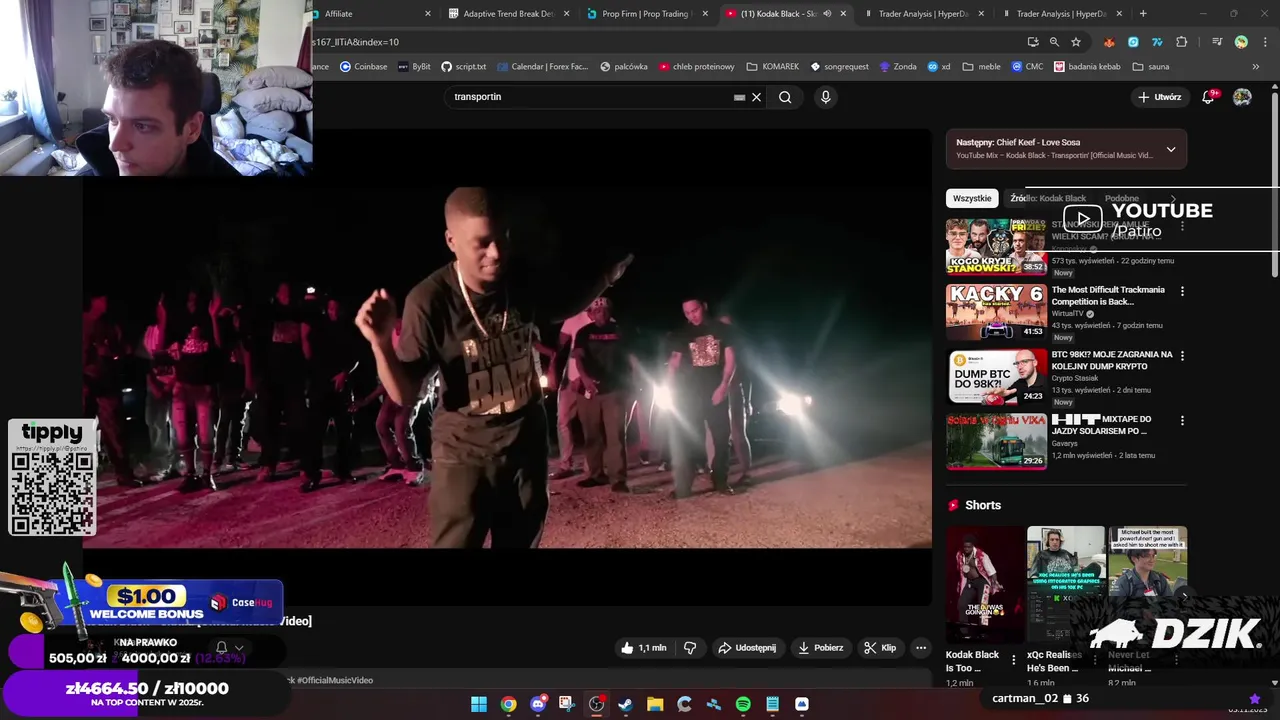Open File Explorer from taskbar
The height and width of the screenshot is (720, 1280).
click(x=655, y=704)
